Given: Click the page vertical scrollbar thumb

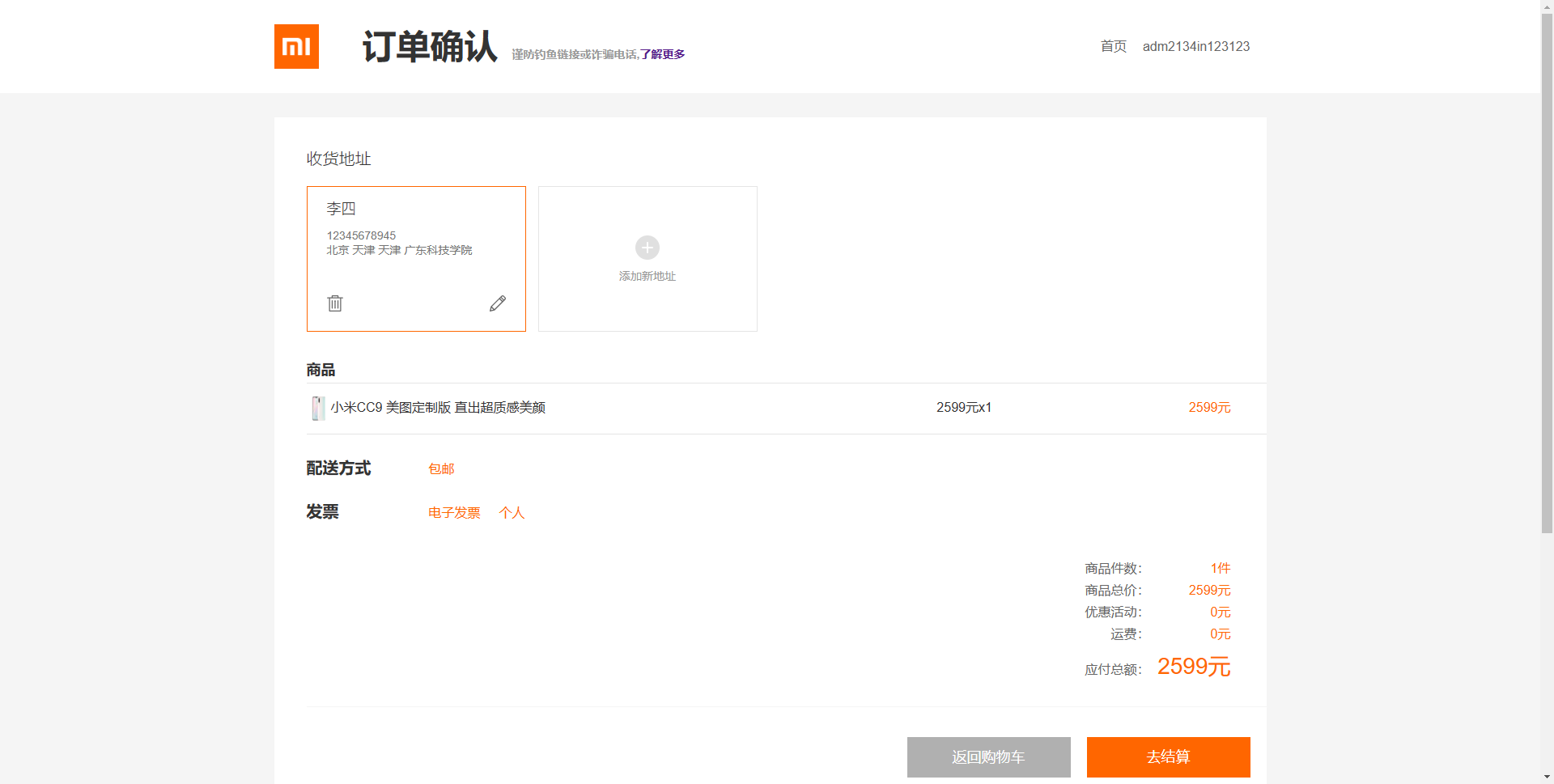Looking at the screenshot, I should [1547, 273].
